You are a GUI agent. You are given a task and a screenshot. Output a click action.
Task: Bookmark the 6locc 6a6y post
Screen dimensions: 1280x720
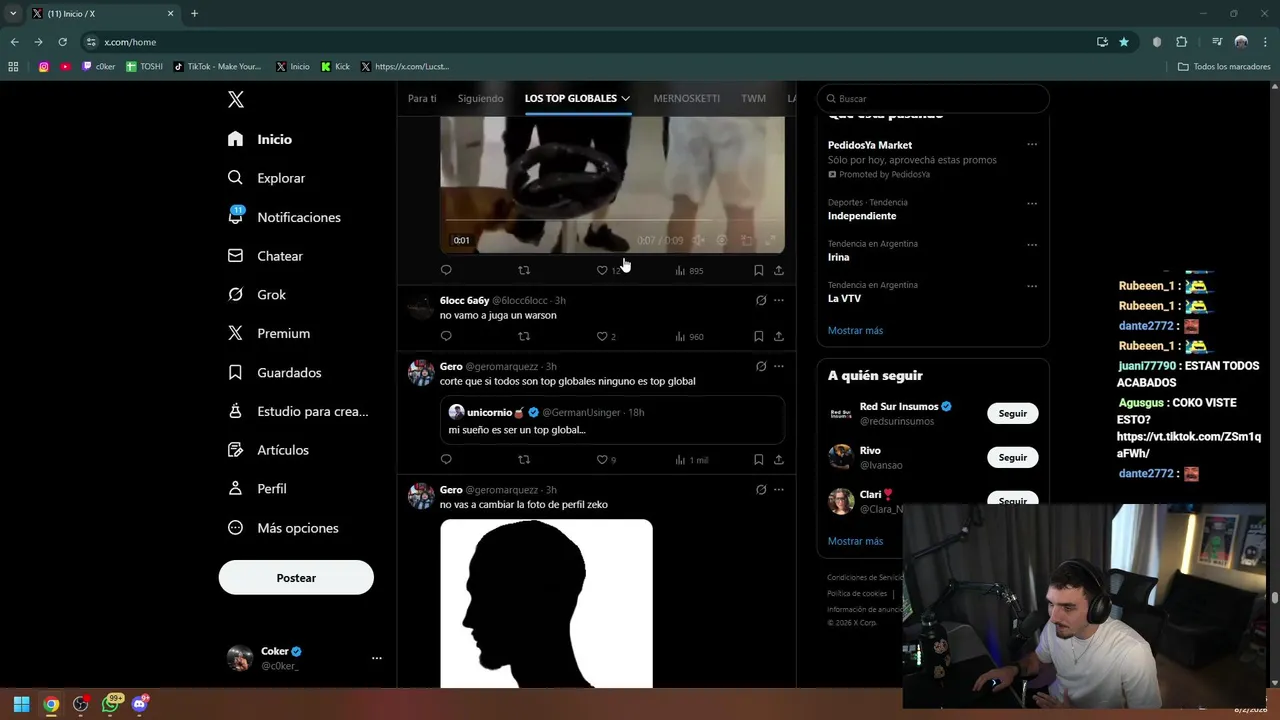click(x=758, y=336)
